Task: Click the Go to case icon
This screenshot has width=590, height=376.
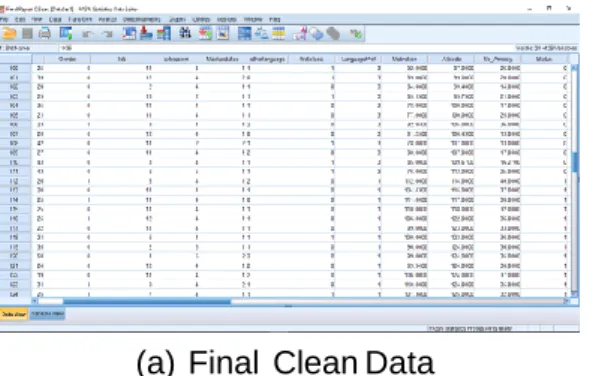Action: pyautogui.click(x=129, y=33)
